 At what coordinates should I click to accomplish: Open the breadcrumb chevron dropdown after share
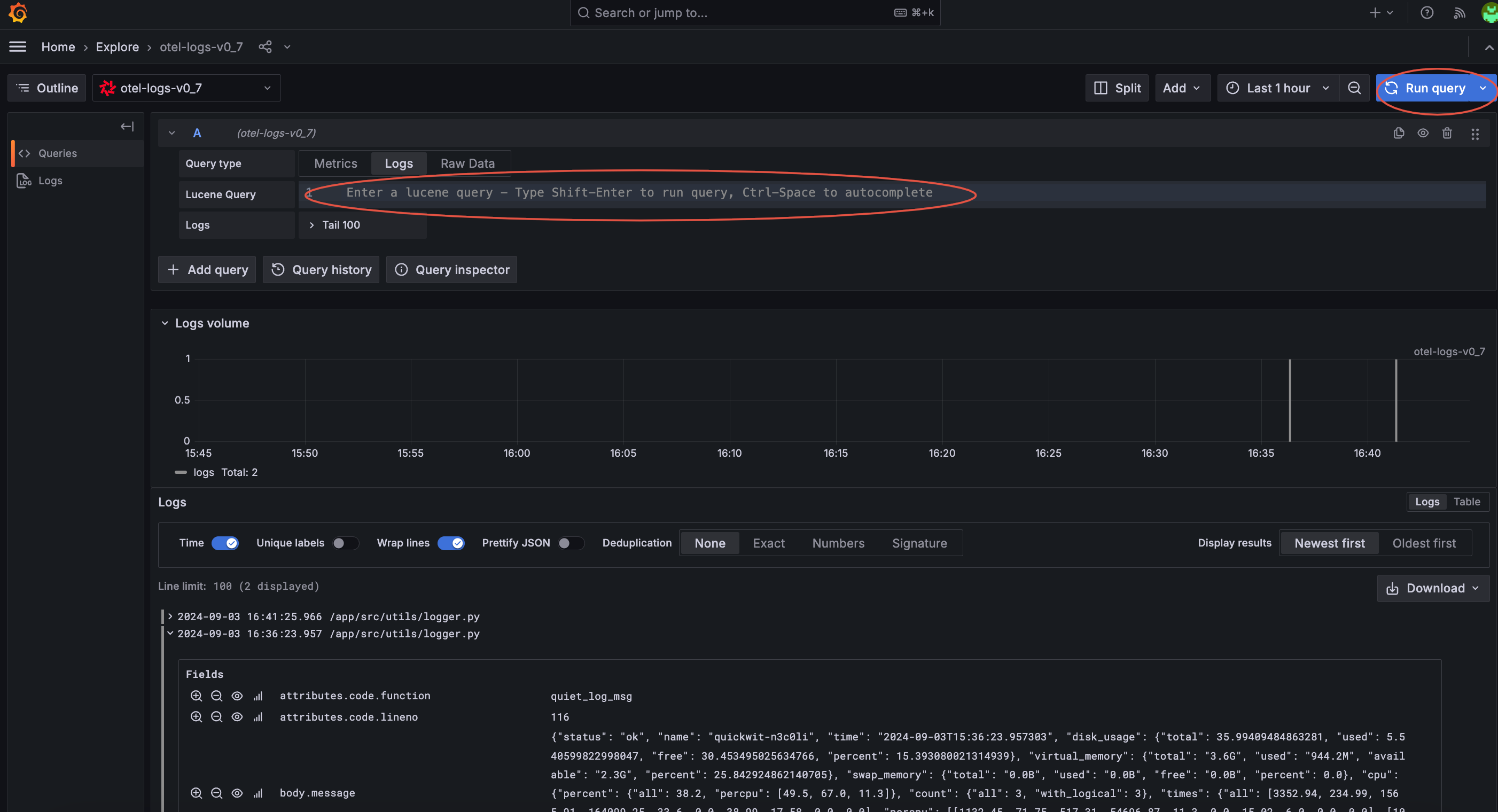click(x=287, y=46)
